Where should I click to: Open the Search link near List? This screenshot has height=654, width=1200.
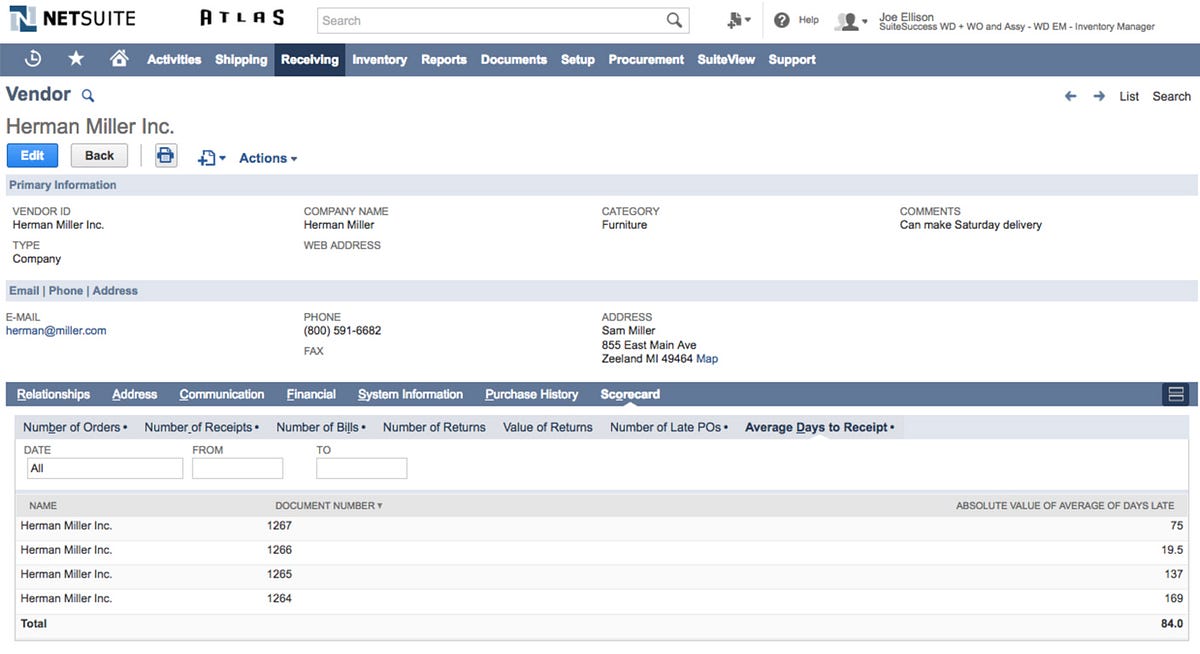1172,96
